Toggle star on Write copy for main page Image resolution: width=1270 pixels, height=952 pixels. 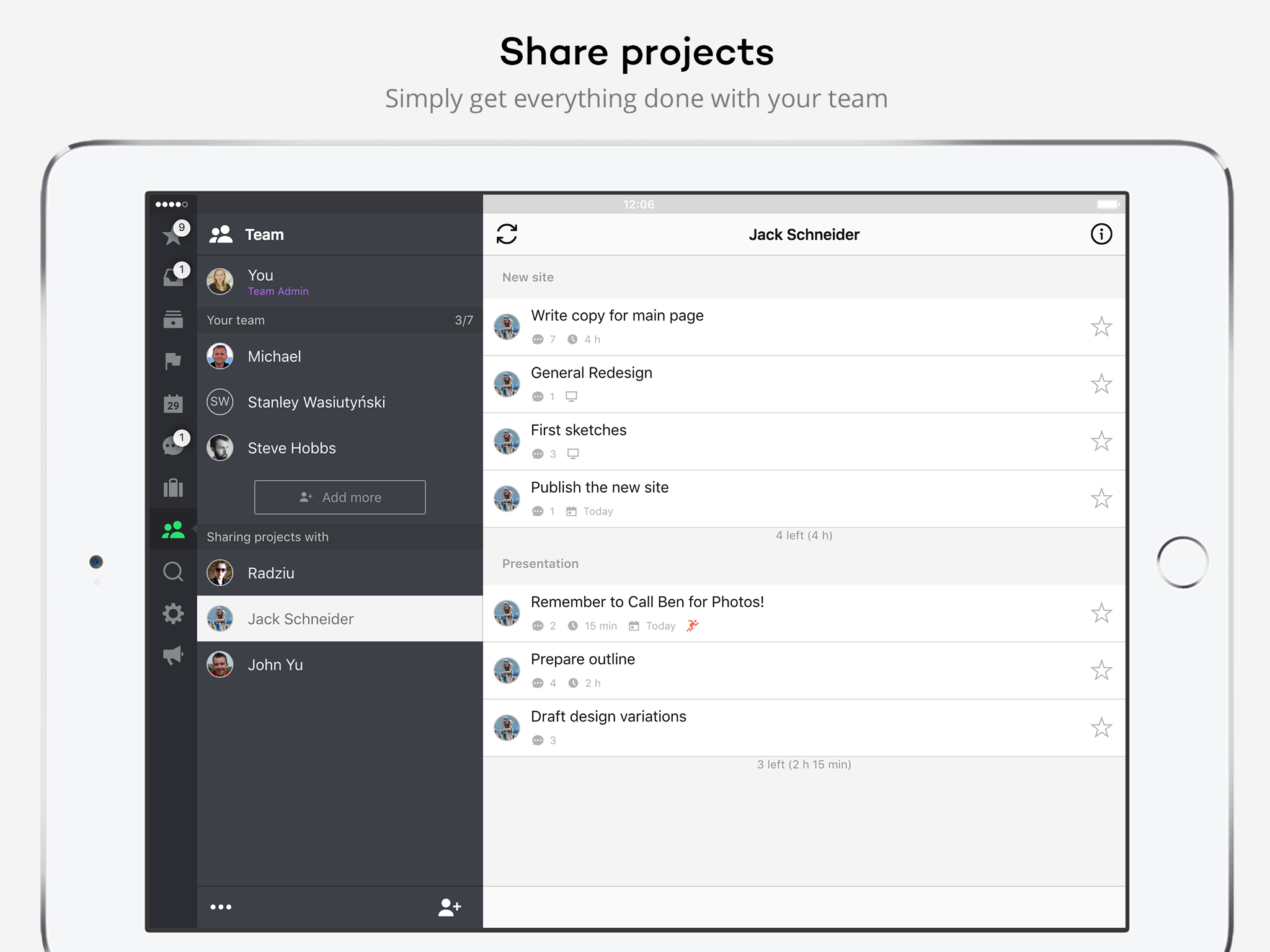(1102, 326)
